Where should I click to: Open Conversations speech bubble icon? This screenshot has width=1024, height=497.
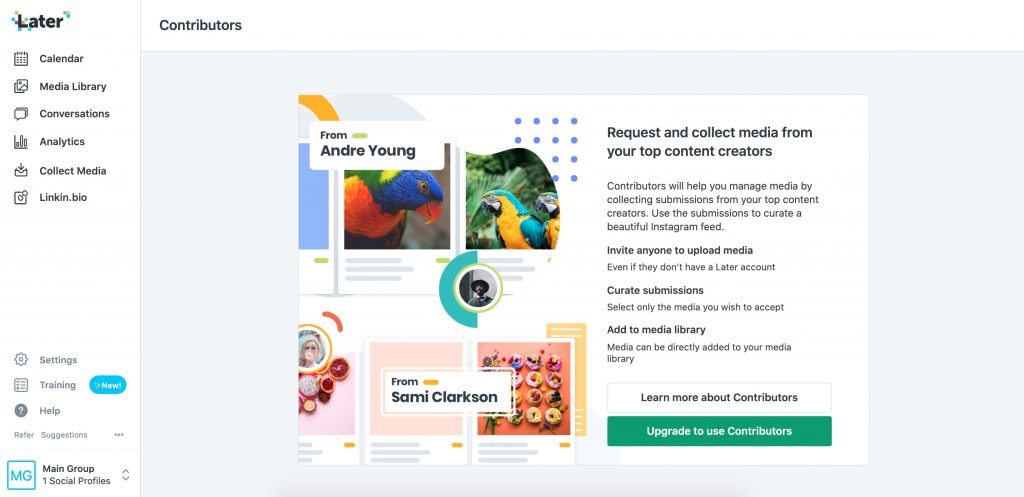21,114
